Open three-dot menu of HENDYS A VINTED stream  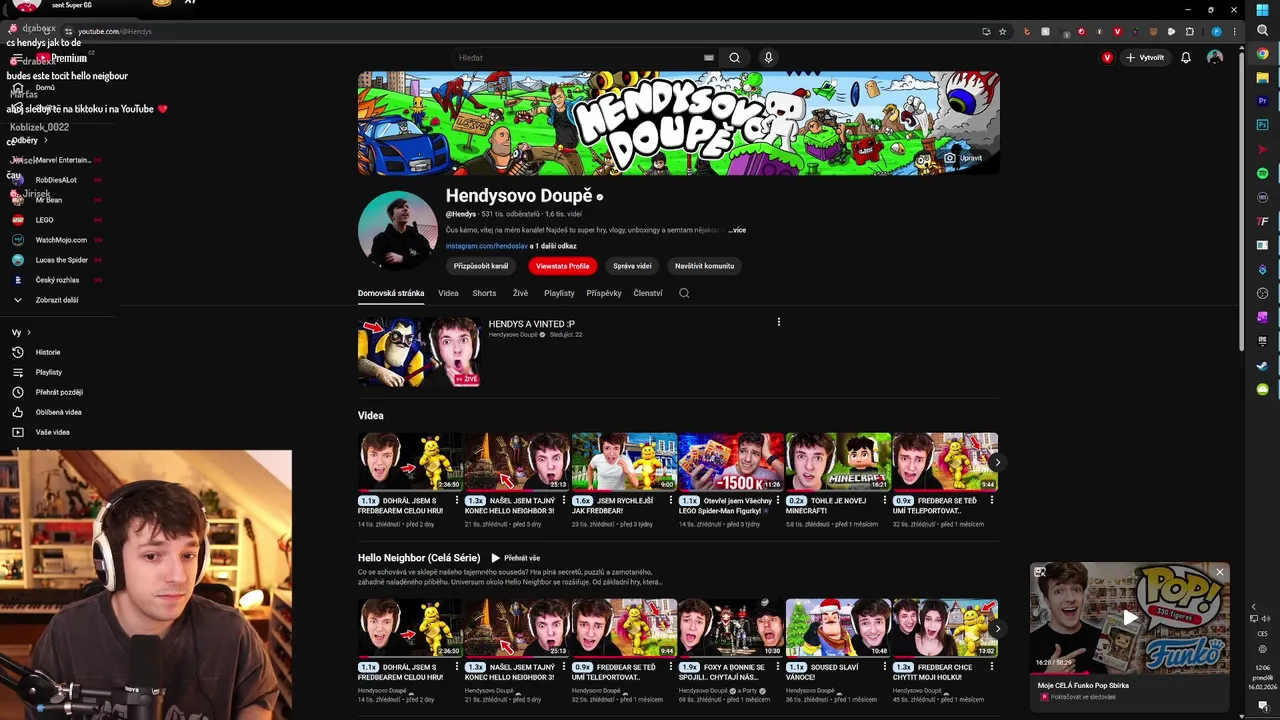pyautogui.click(x=778, y=322)
